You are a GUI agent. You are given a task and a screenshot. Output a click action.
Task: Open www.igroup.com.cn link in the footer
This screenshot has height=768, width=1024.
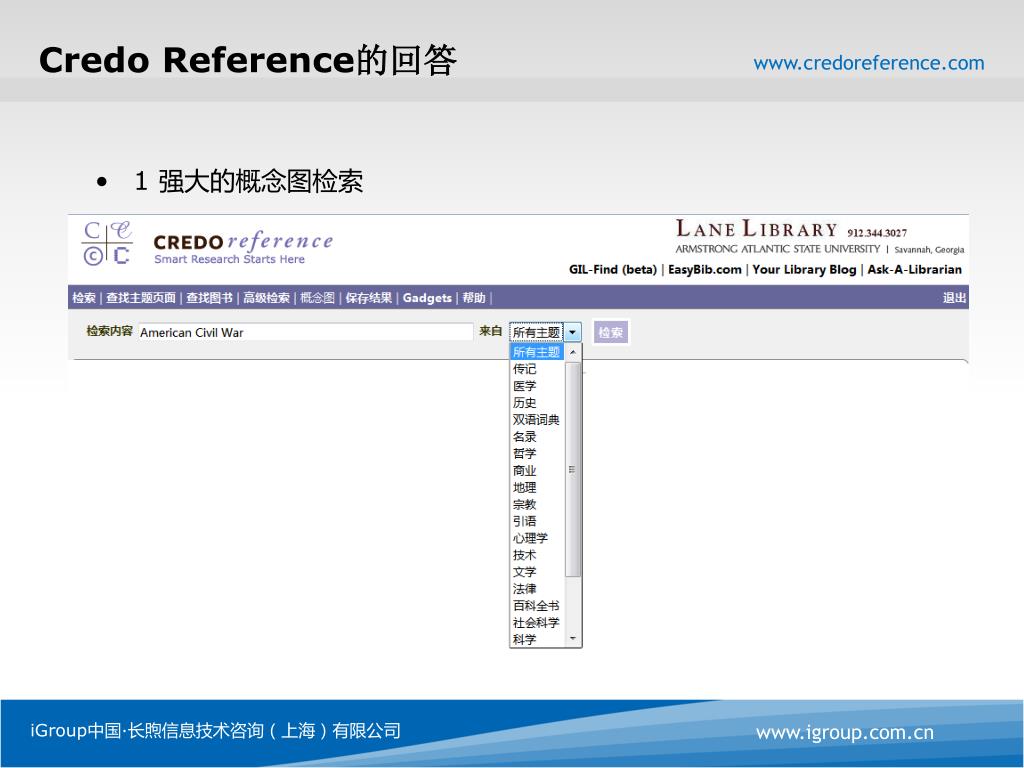[844, 733]
